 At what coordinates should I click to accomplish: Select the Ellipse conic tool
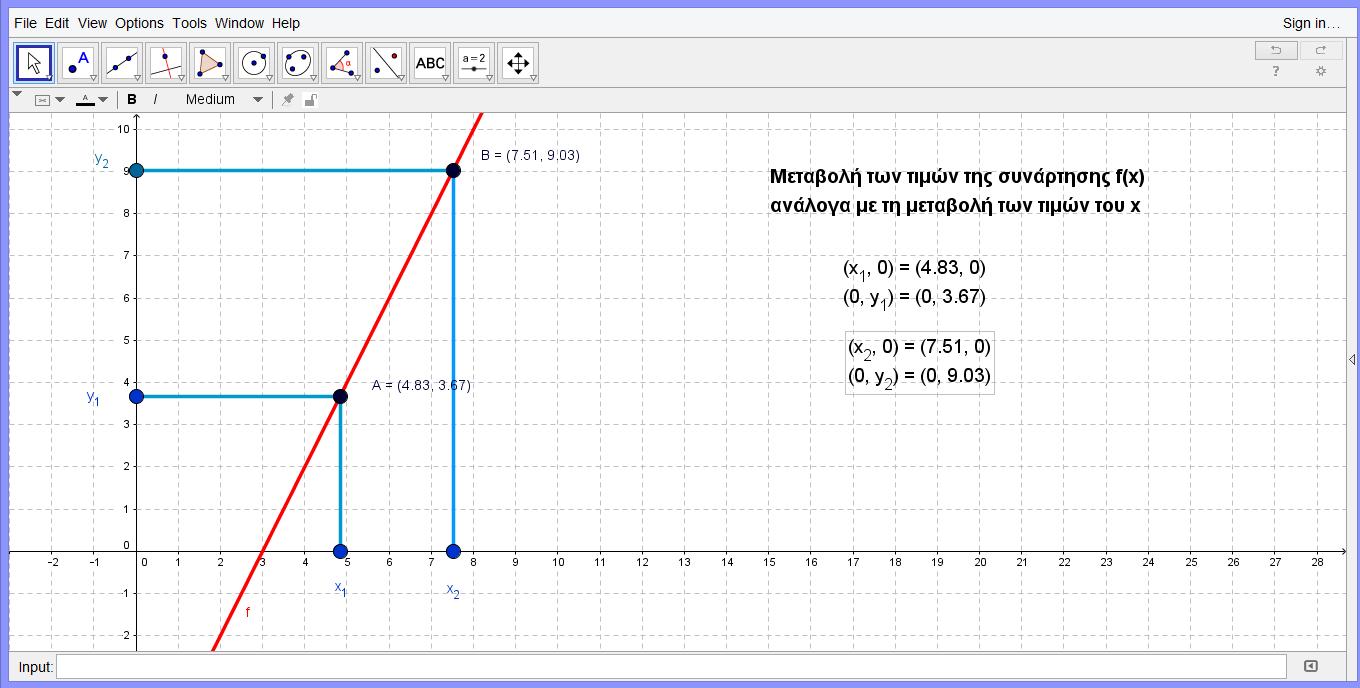click(298, 63)
